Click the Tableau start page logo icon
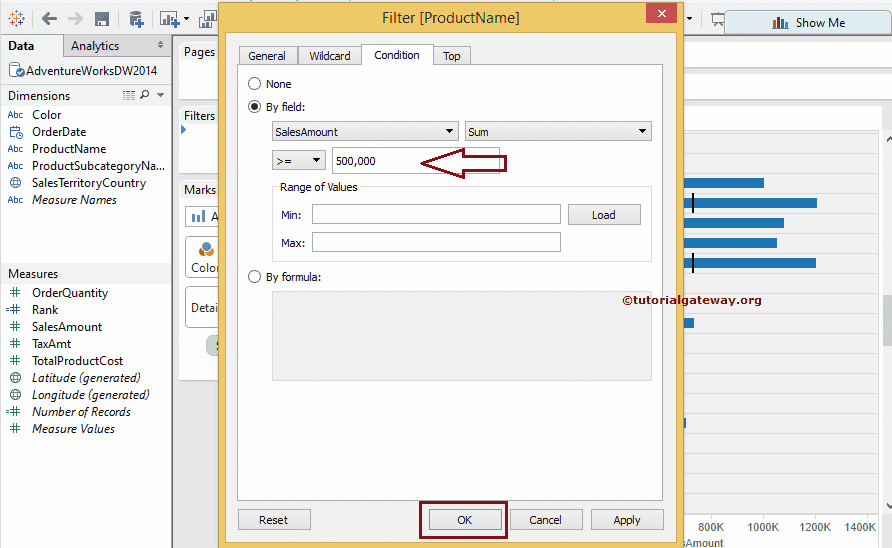This screenshot has width=892, height=548. point(16,19)
